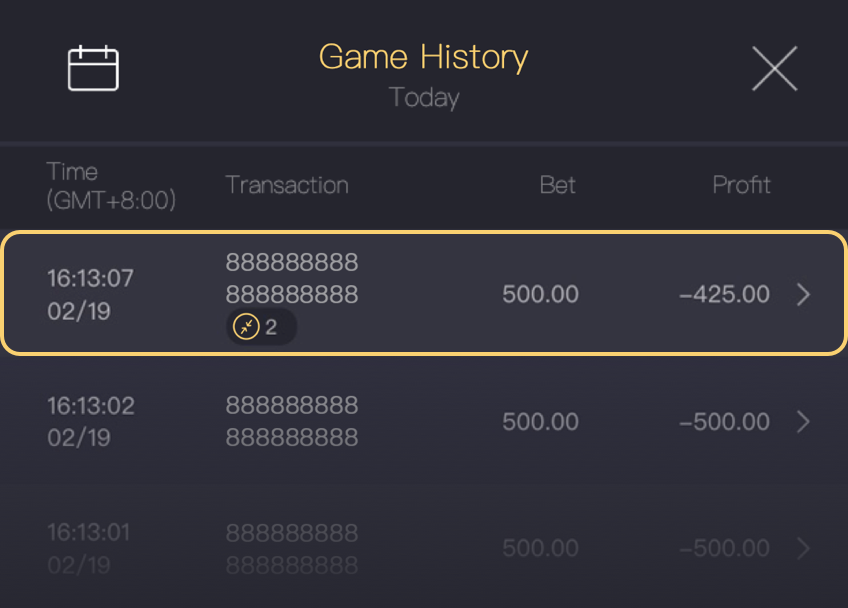Open the chevron on the 16:13:01 row
848x608 pixels.
point(803,548)
